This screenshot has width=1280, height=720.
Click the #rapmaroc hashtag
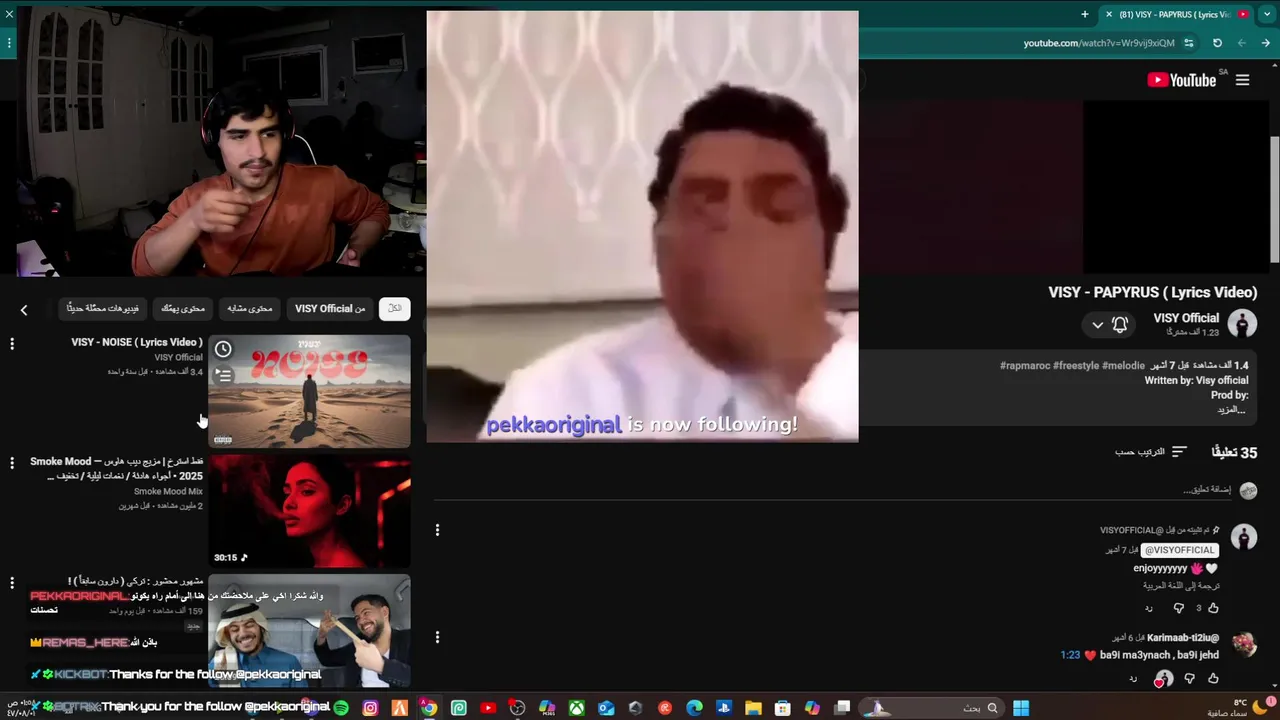(1025, 366)
